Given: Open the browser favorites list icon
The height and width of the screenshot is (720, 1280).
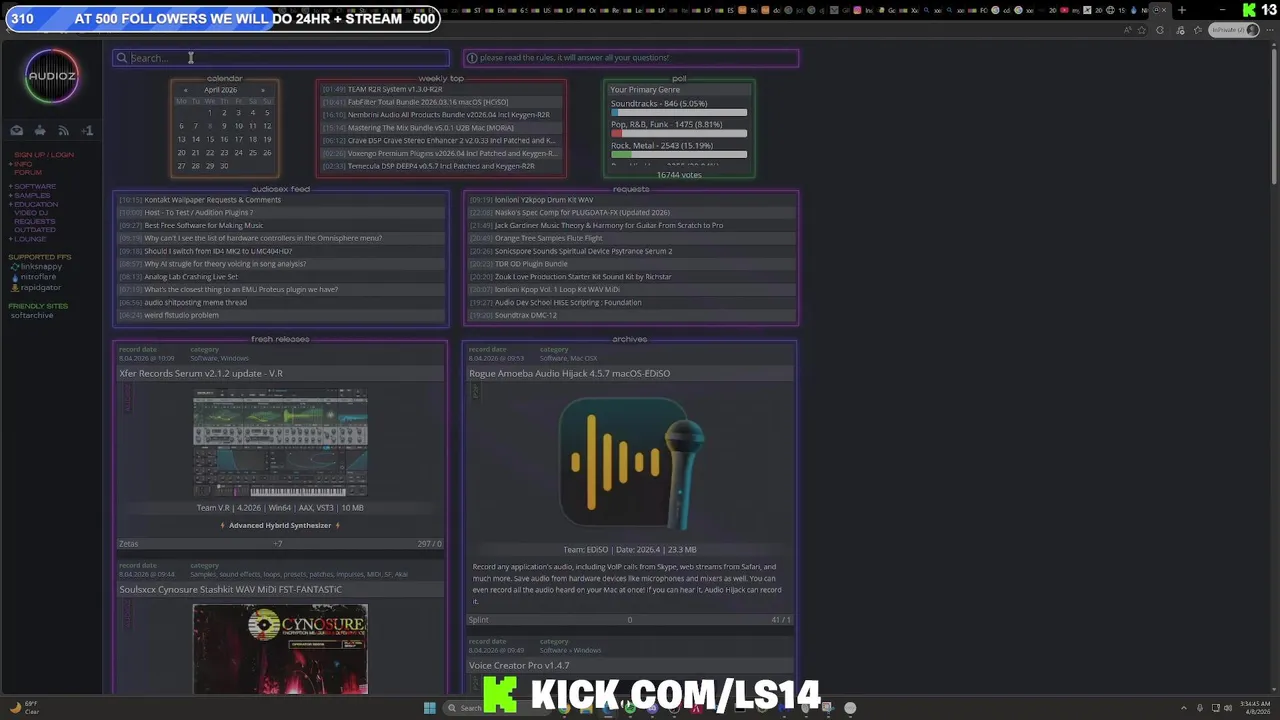Looking at the screenshot, I should [1197, 30].
